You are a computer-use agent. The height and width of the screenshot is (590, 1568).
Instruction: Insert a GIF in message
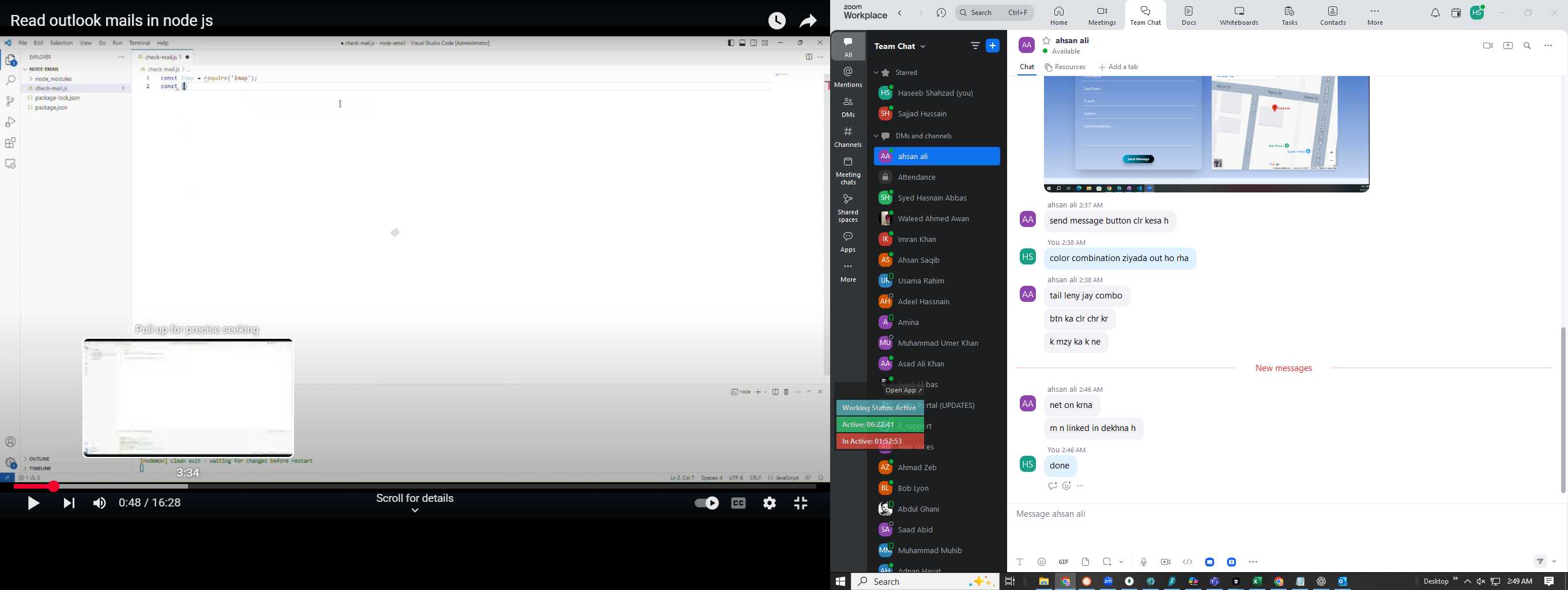point(1064,561)
